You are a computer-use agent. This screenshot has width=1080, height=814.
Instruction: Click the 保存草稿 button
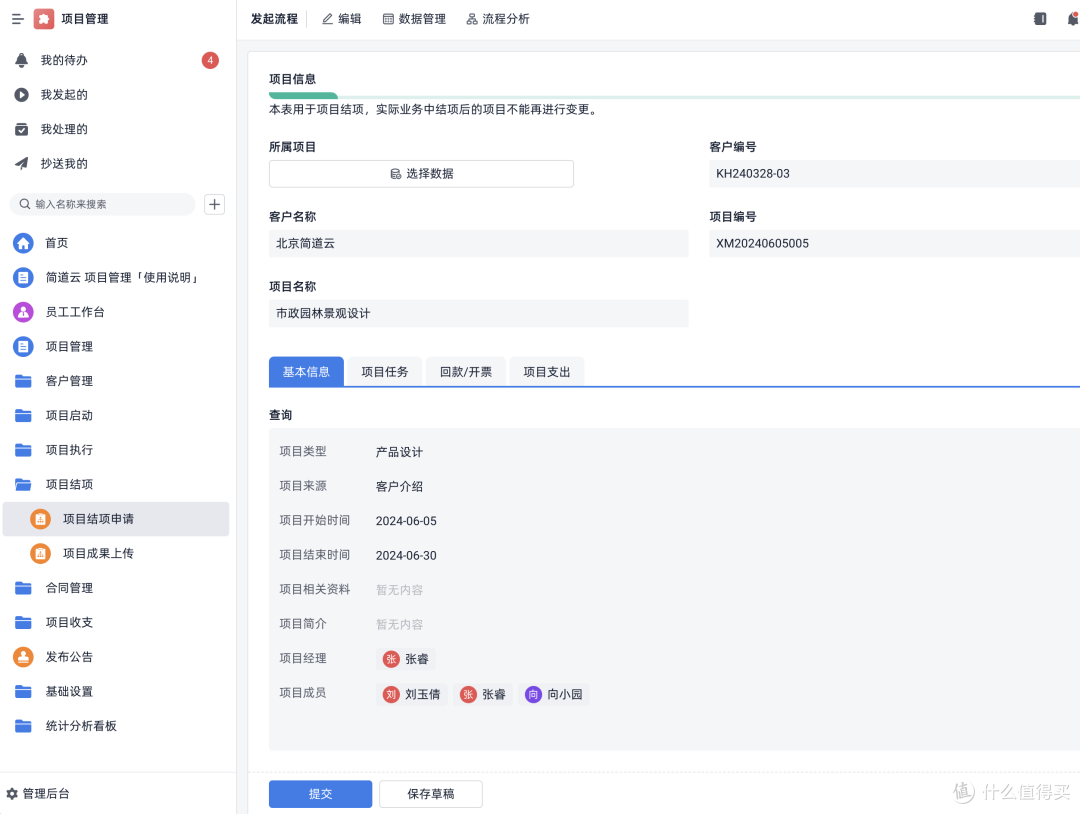point(430,793)
